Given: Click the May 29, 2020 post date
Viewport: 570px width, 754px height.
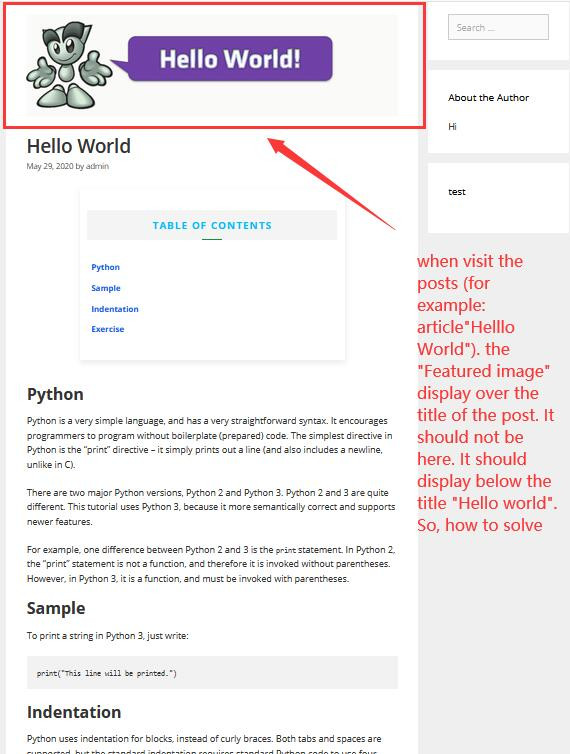Looking at the screenshot, I should pos(50,166).
